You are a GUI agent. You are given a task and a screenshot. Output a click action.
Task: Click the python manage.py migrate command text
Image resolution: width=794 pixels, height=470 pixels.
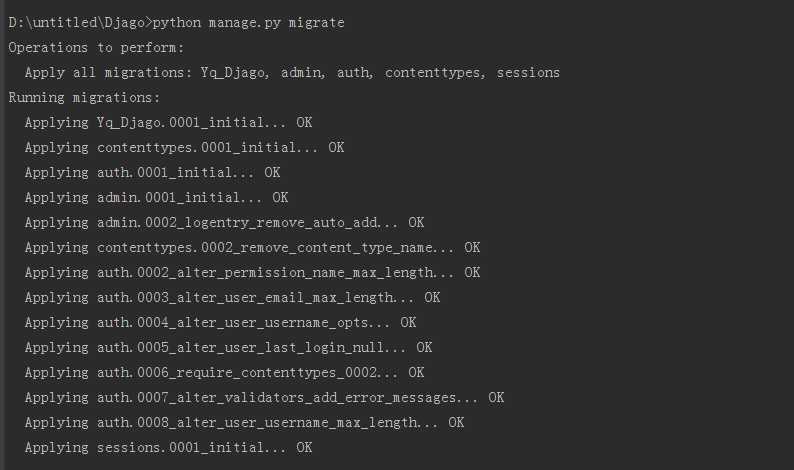249,23
